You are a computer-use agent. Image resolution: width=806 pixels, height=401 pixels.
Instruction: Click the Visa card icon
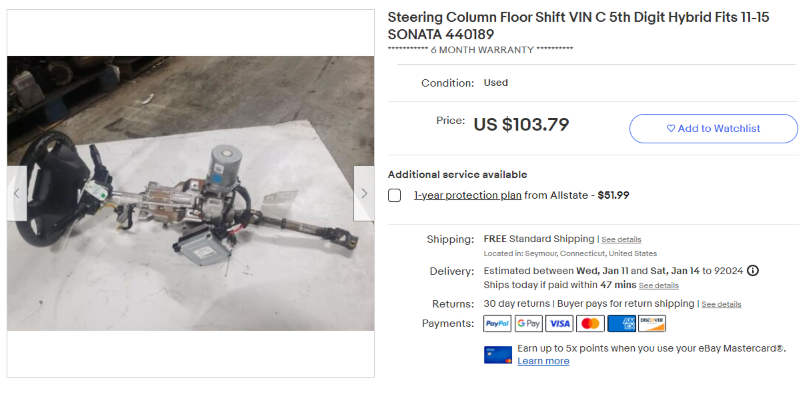(x=560, y=323)
